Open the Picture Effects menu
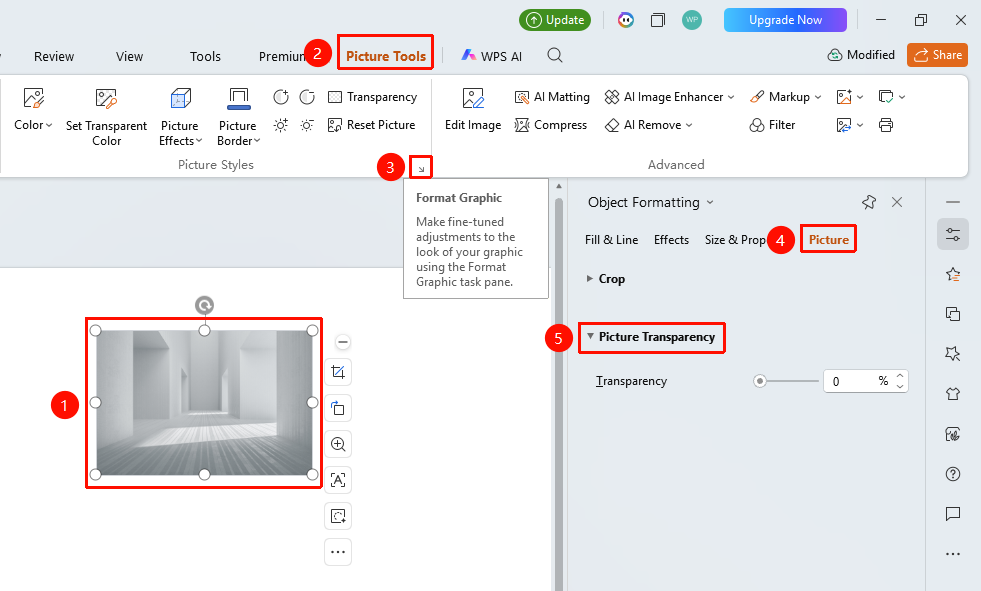The width and height of the screenshot is (981, 591). click(x=180, y=116)
